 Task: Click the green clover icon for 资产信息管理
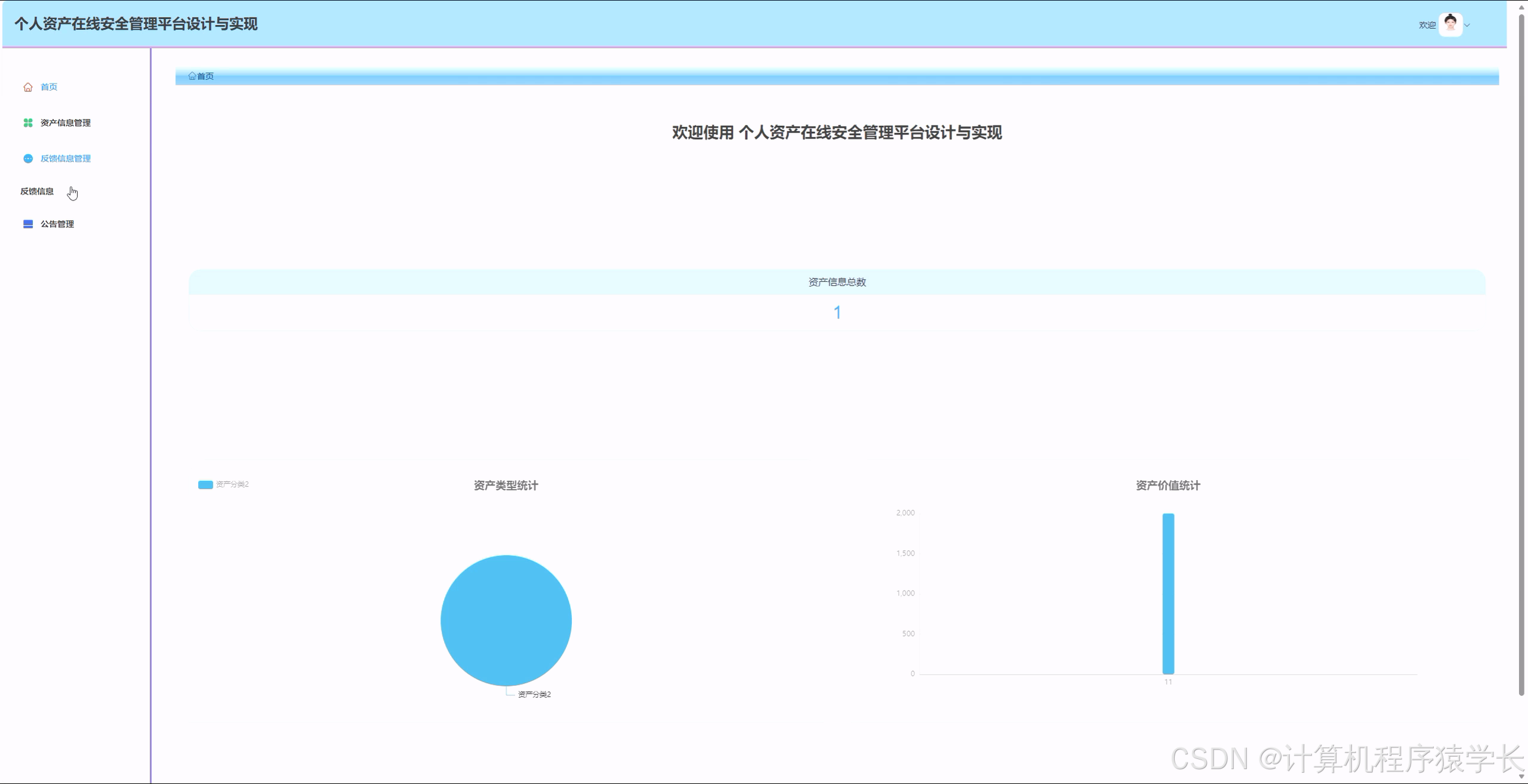click(x=28, y=122)
